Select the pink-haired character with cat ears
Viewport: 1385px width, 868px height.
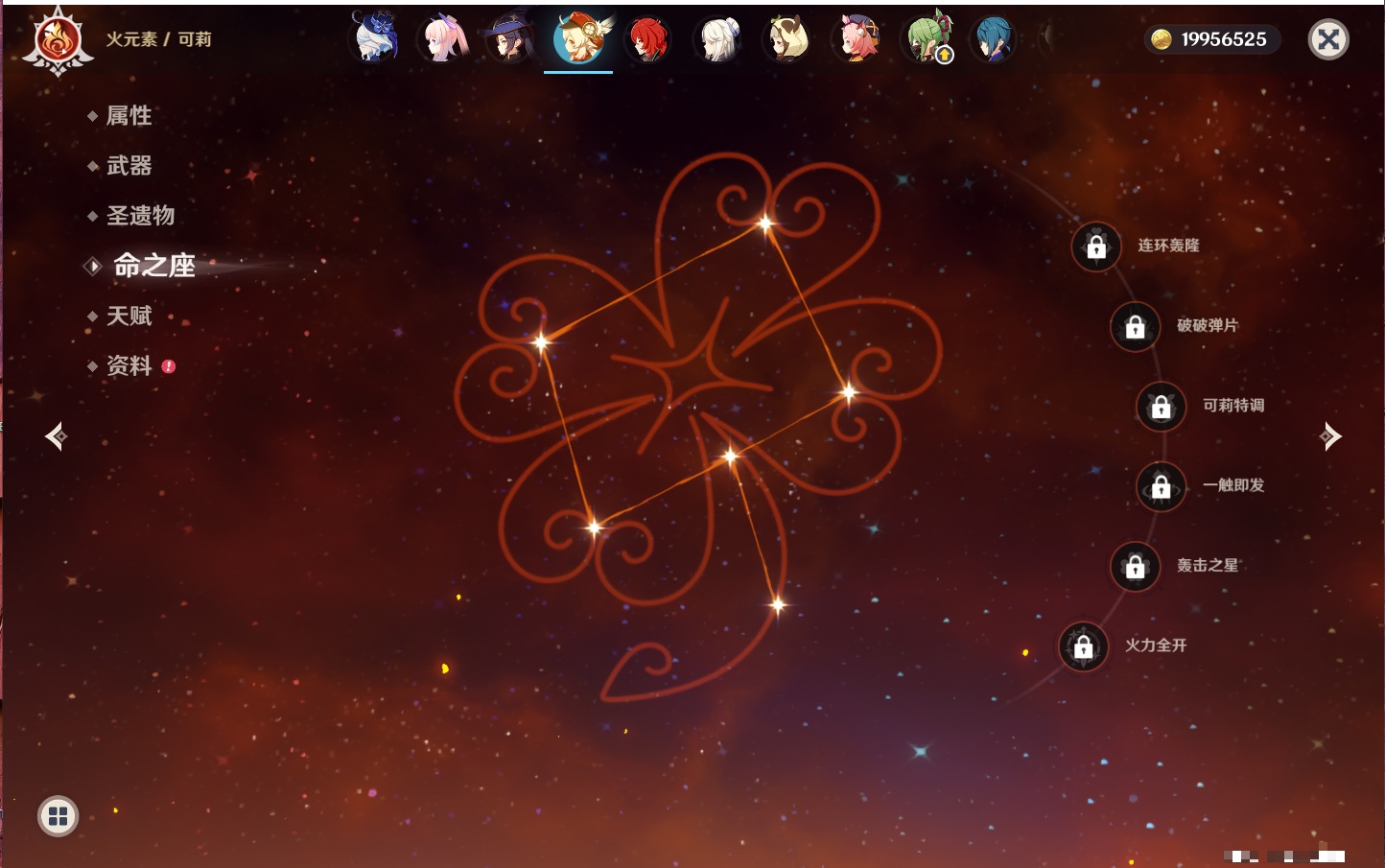[857, 38]
